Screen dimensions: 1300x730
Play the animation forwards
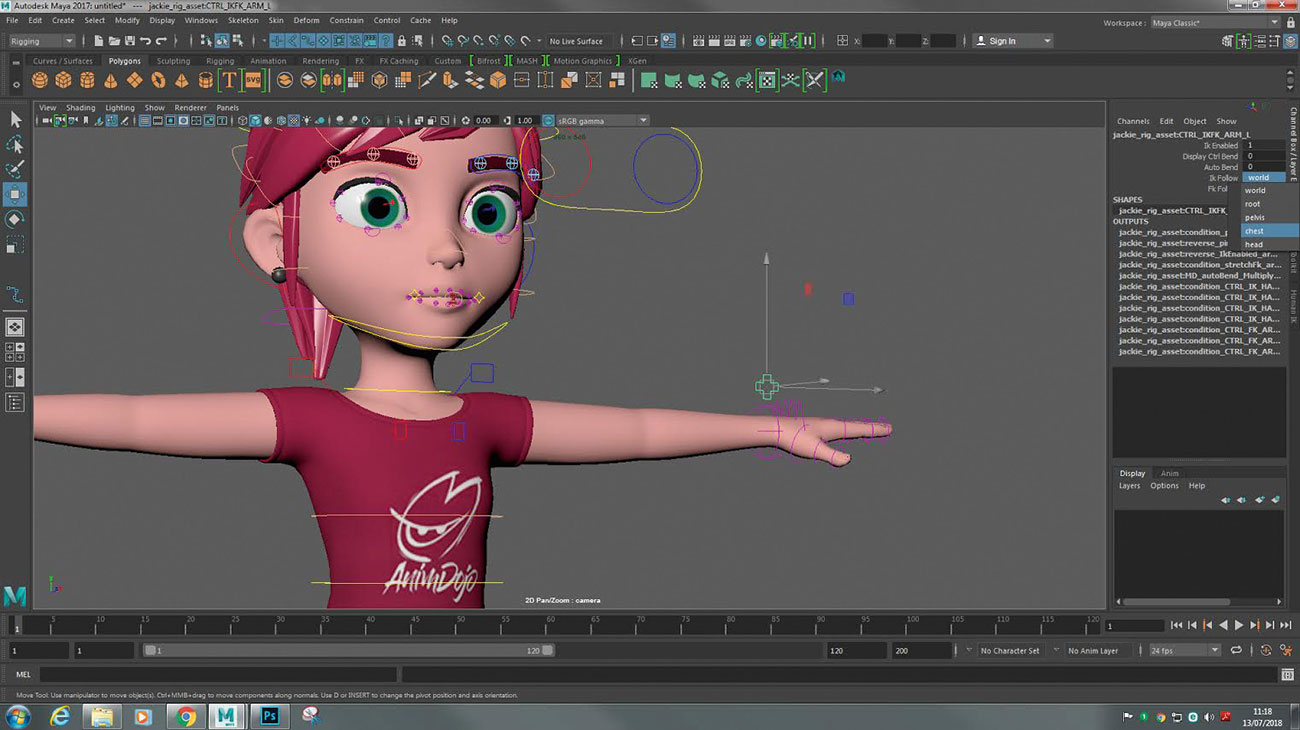[1239, 625]
